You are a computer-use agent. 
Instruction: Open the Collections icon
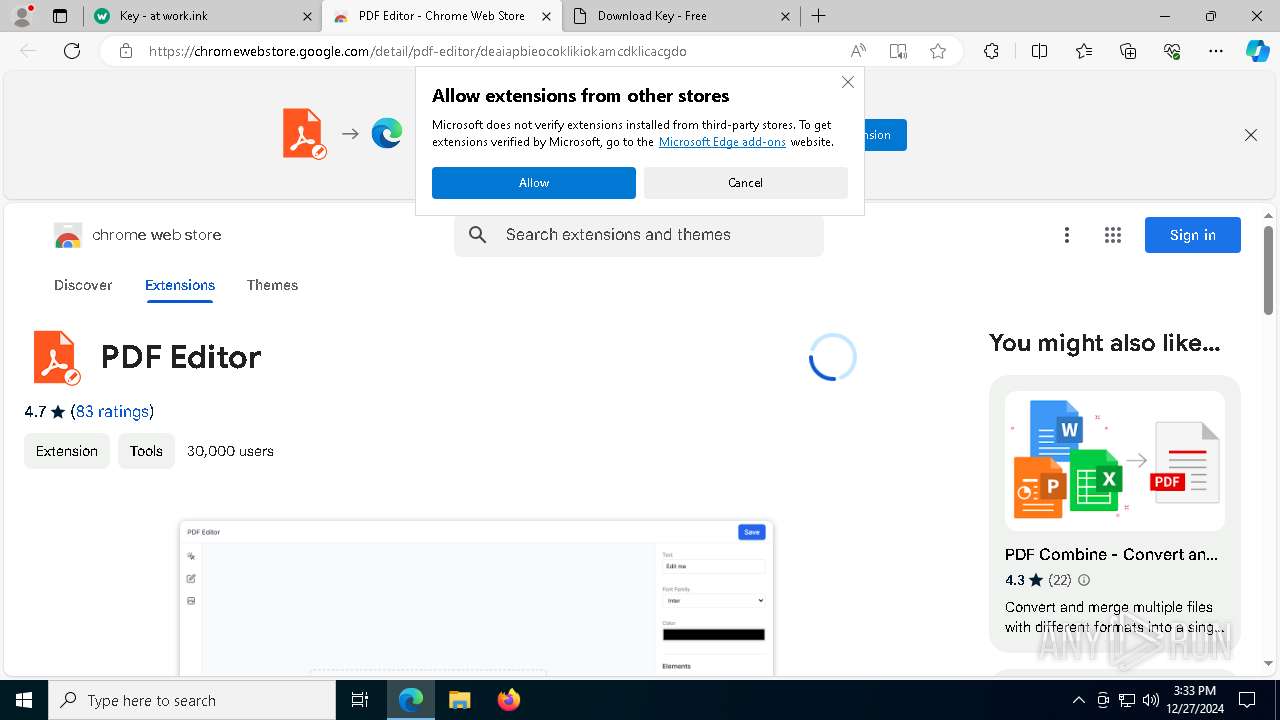(x=1128, y=51)
